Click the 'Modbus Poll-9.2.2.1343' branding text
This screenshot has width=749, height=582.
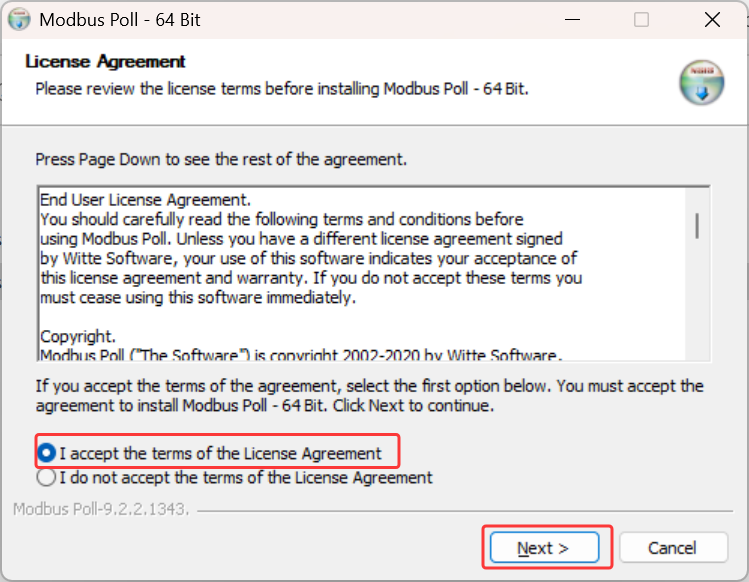[101, 509]
